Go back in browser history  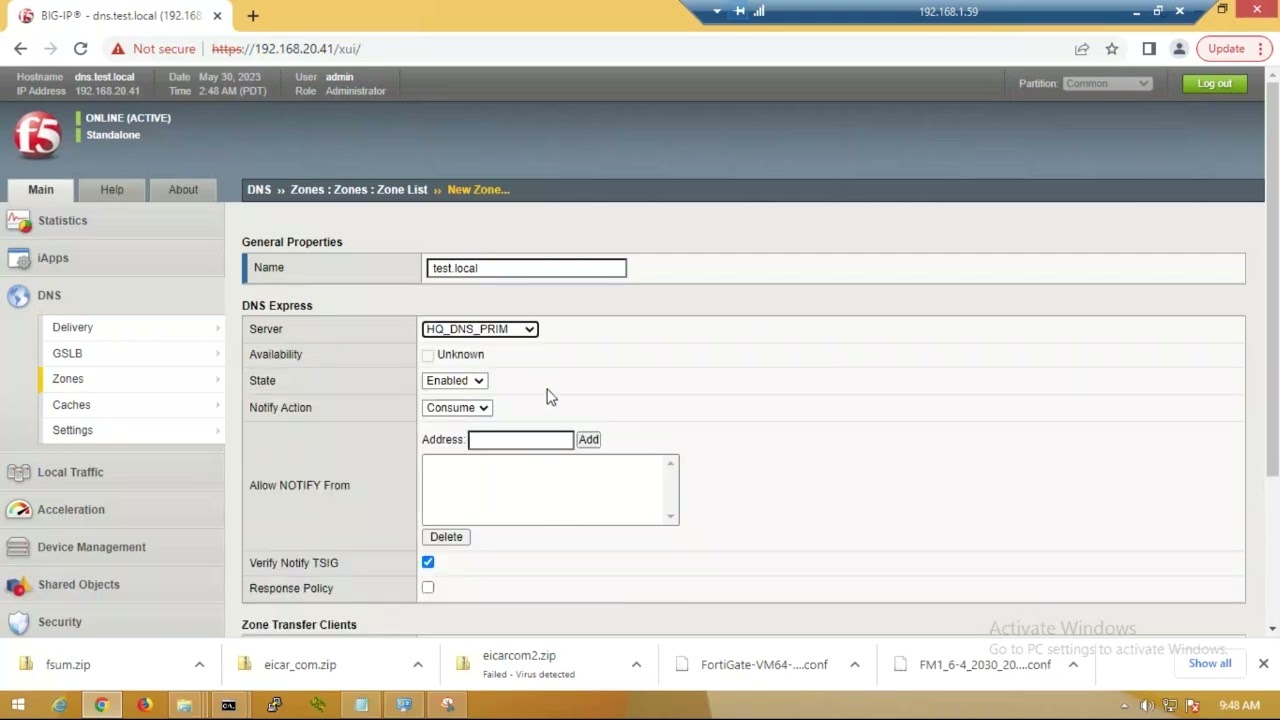(21, 48)
